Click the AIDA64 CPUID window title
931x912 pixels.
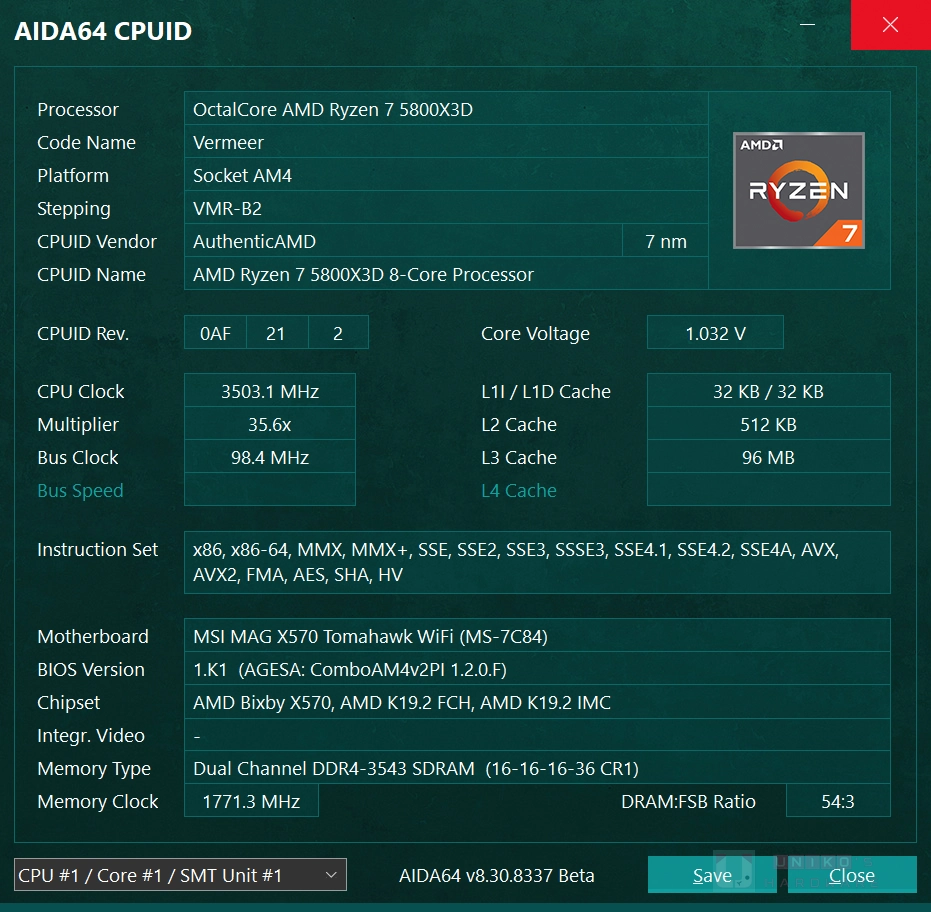point(103,31)
